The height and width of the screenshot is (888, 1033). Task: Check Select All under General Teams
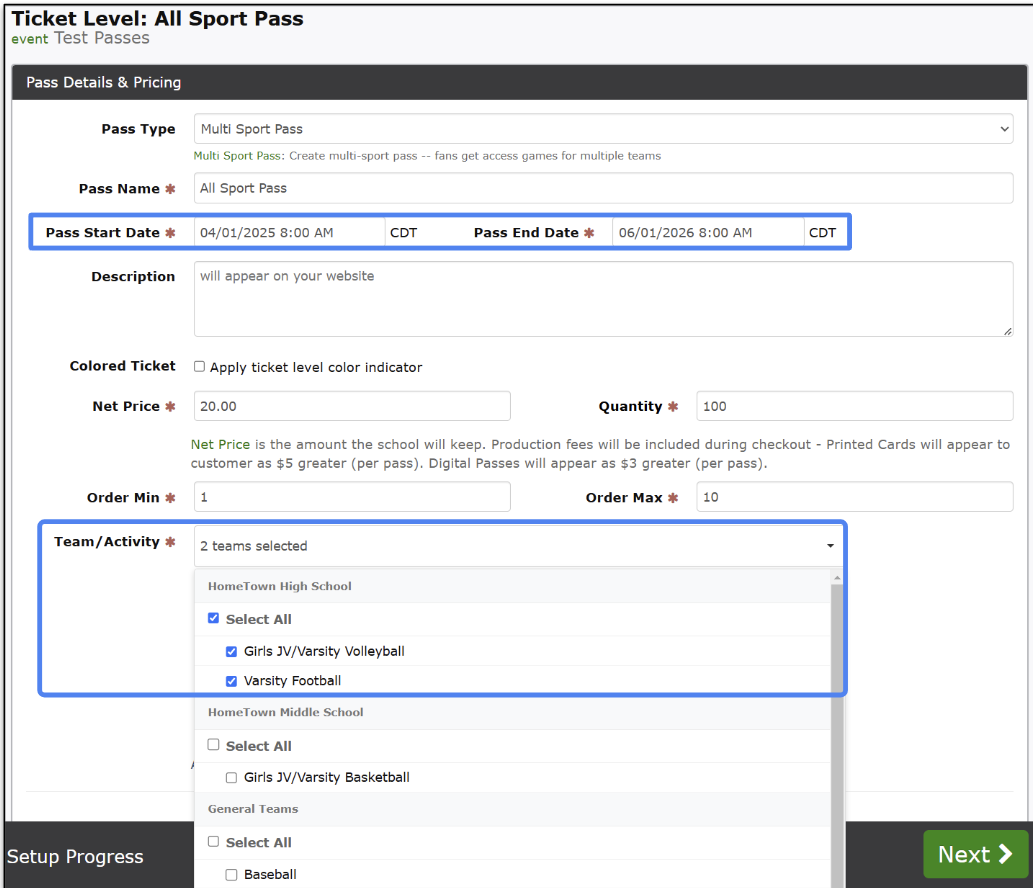pos(213,842)
